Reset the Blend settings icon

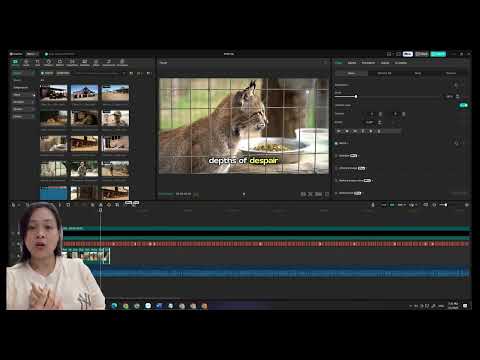coord(456,143)
